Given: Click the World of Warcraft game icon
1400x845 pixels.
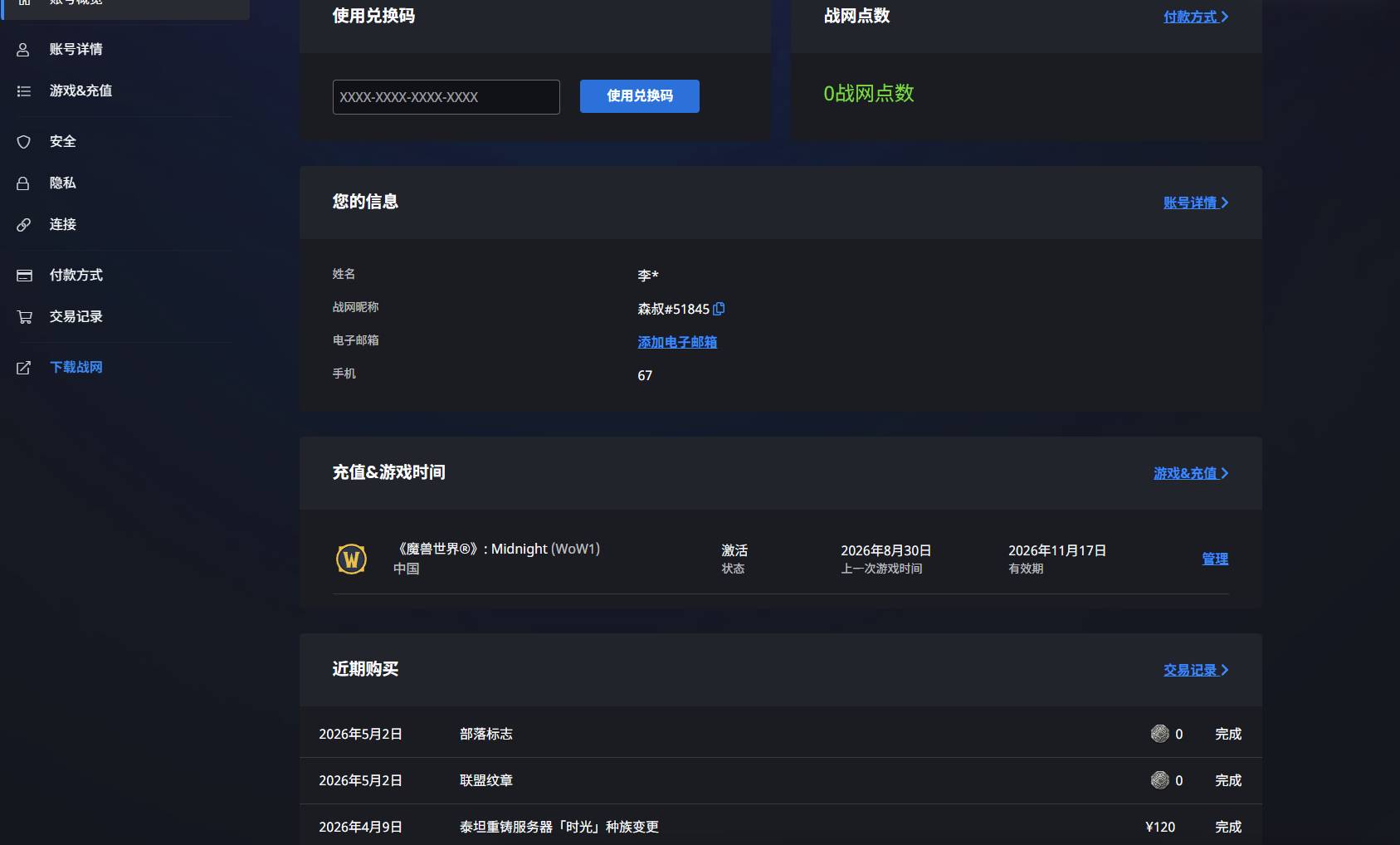Looking at the screenshot, I should pos(351,559).
